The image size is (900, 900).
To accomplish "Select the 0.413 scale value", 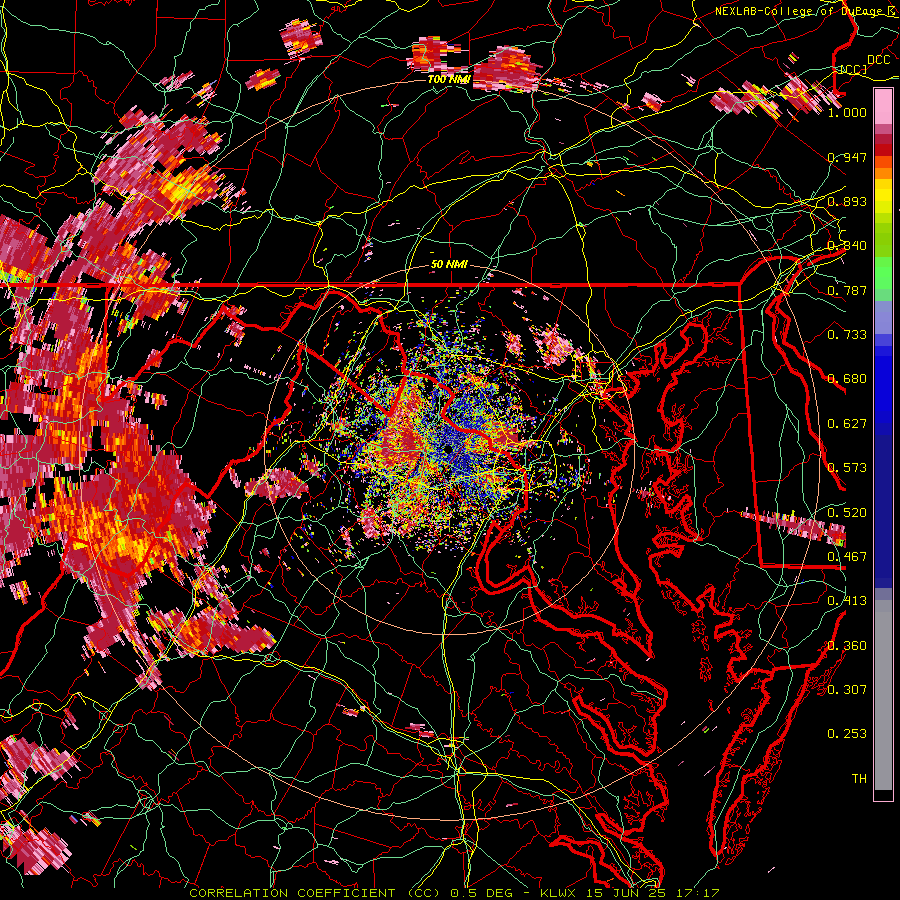I will coord(847,601).
